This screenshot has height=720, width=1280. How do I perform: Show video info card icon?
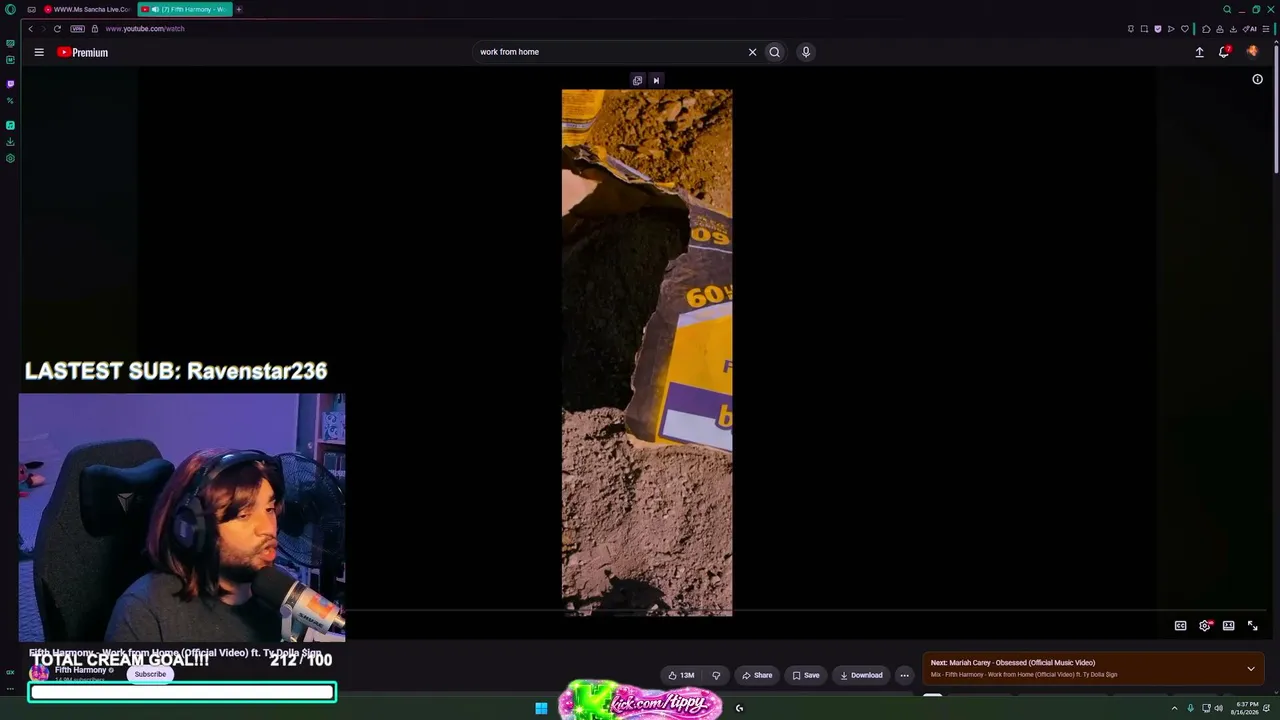click(1258, 80)
